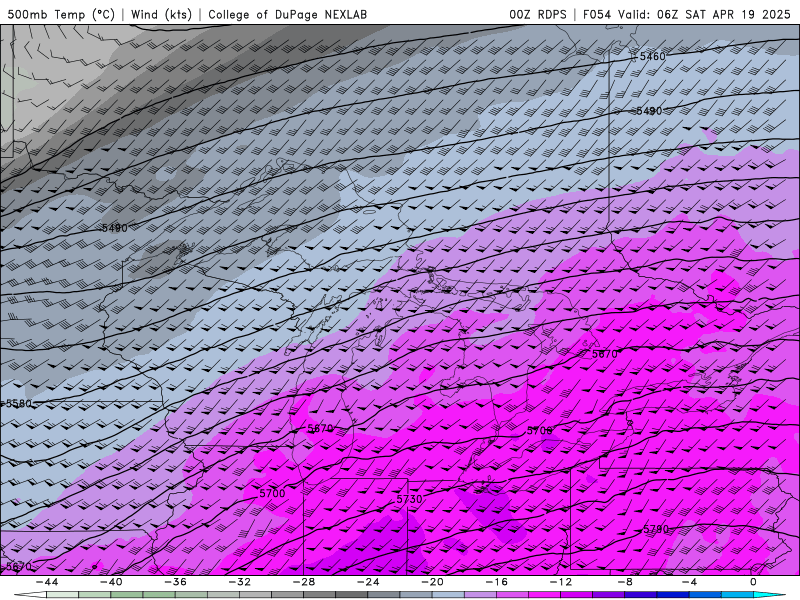Click the 5580 height contour label
Image resolution: width=800 pixels, height=600 pixels.
coord(18,404)
